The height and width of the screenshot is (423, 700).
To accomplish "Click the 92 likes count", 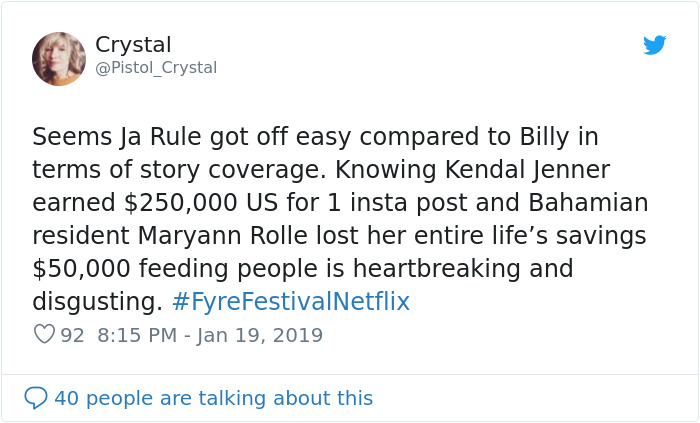I will (x=72, y=335).
